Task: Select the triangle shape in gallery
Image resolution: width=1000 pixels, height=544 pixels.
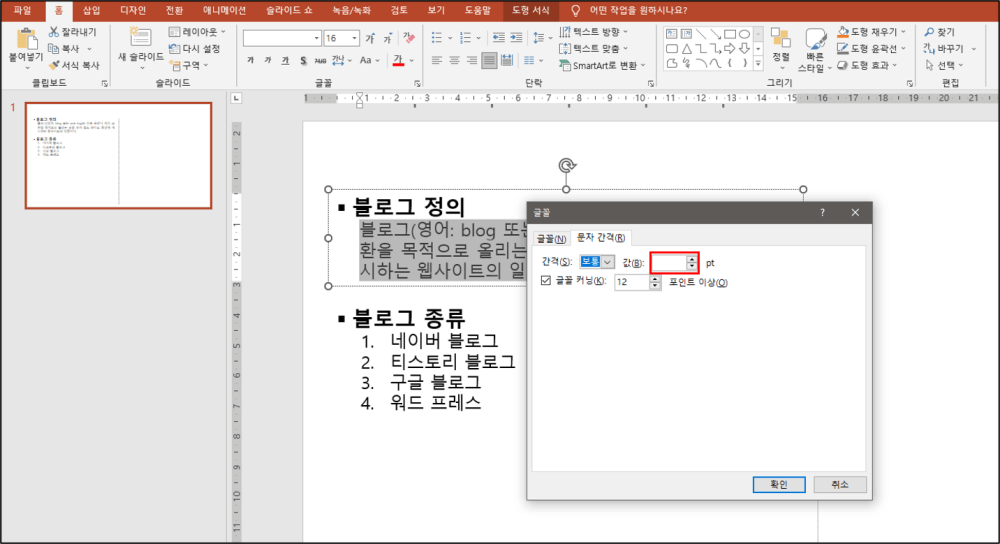Action: coord(686,48)
